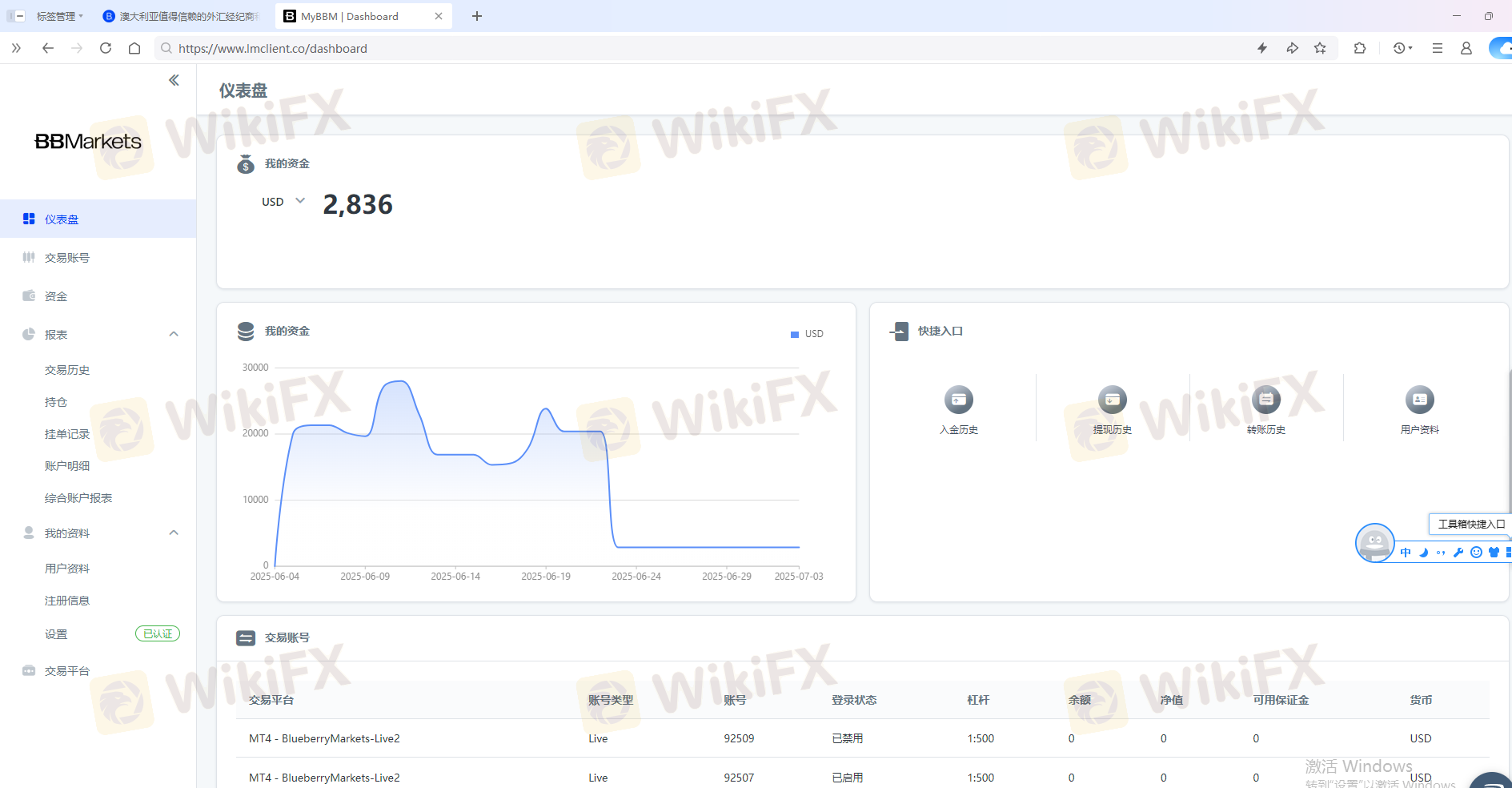Click the browser bookmark star icon

pyautogui.click(x=1320, y=48)
